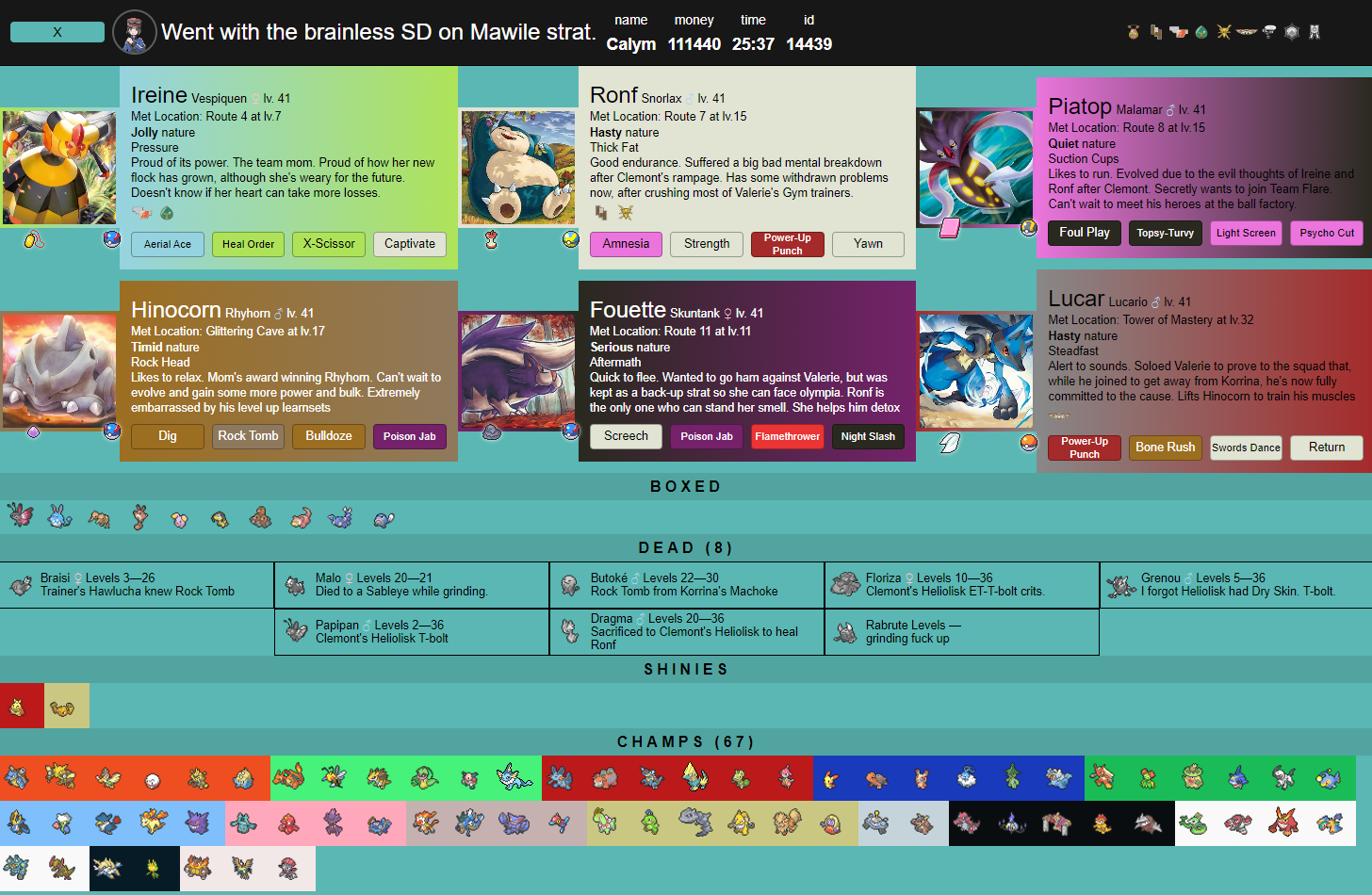Click Piatop's pink held item icon
1372x895 pixels.
[950, 227]
